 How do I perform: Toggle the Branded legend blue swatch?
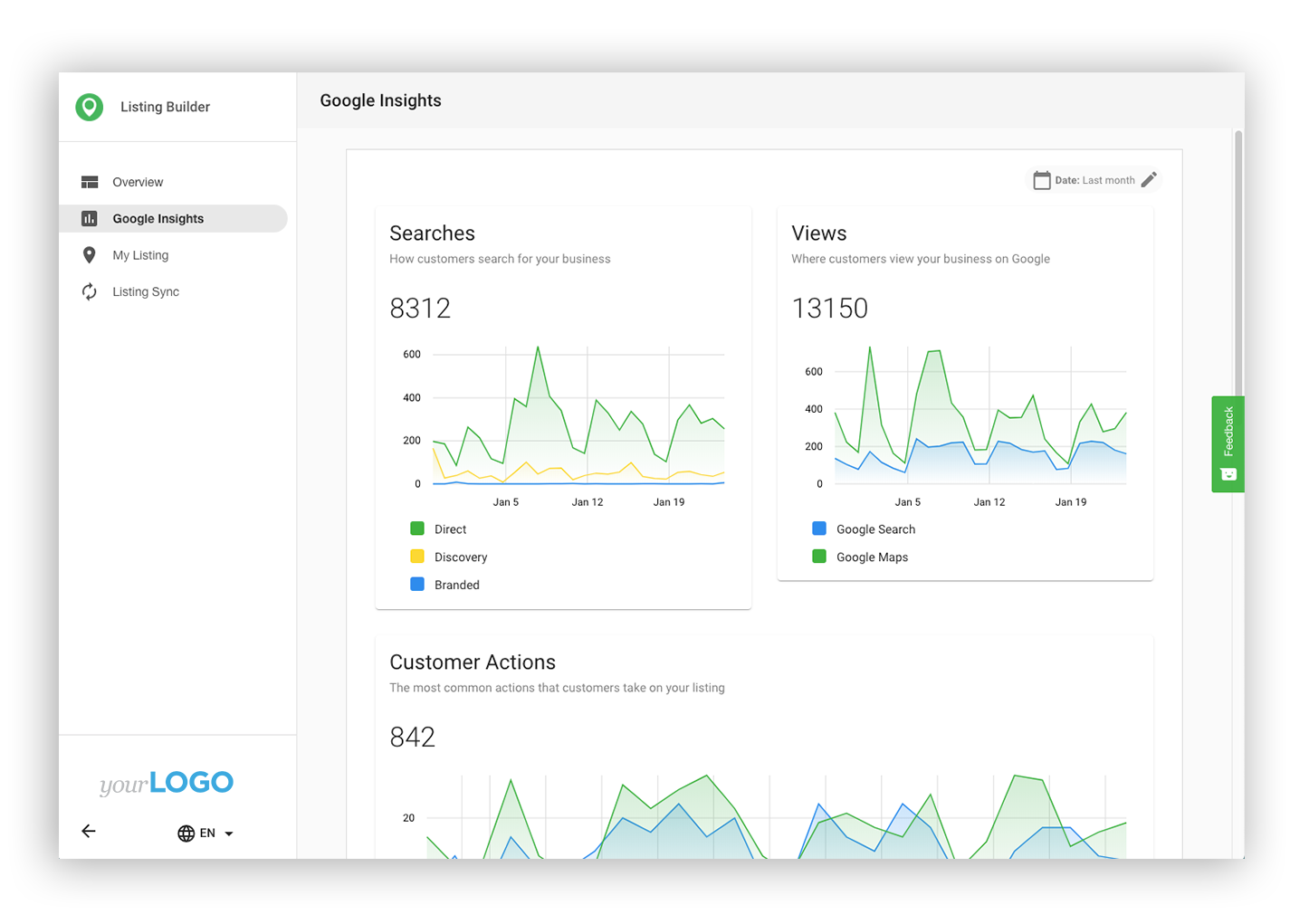pyautogui.click(x=417, y=585)
